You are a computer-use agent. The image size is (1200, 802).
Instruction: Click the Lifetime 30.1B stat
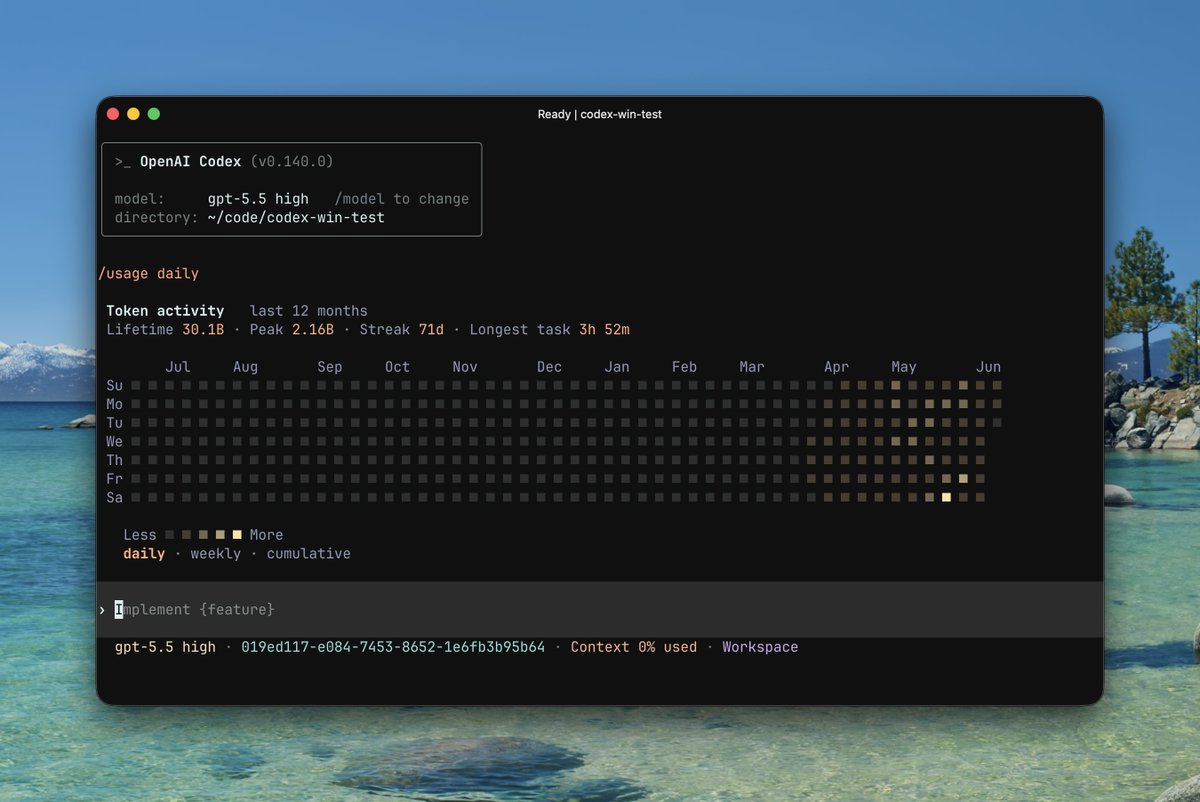165,330
